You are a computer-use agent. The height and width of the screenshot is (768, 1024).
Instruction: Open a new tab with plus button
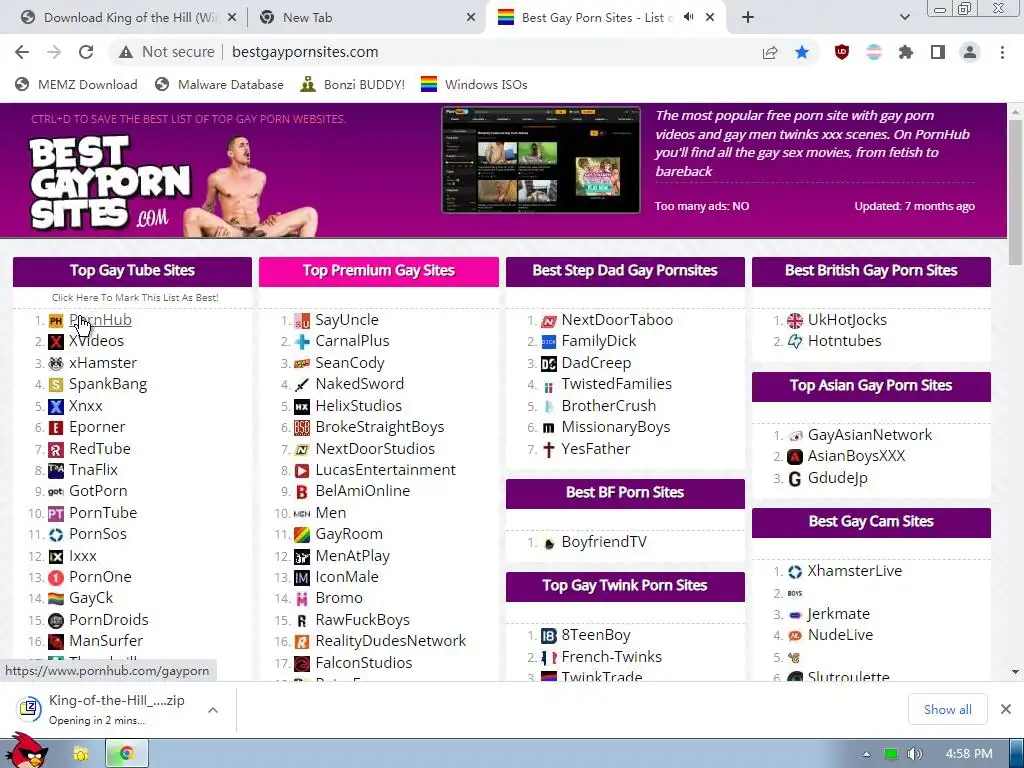[748, 17]
